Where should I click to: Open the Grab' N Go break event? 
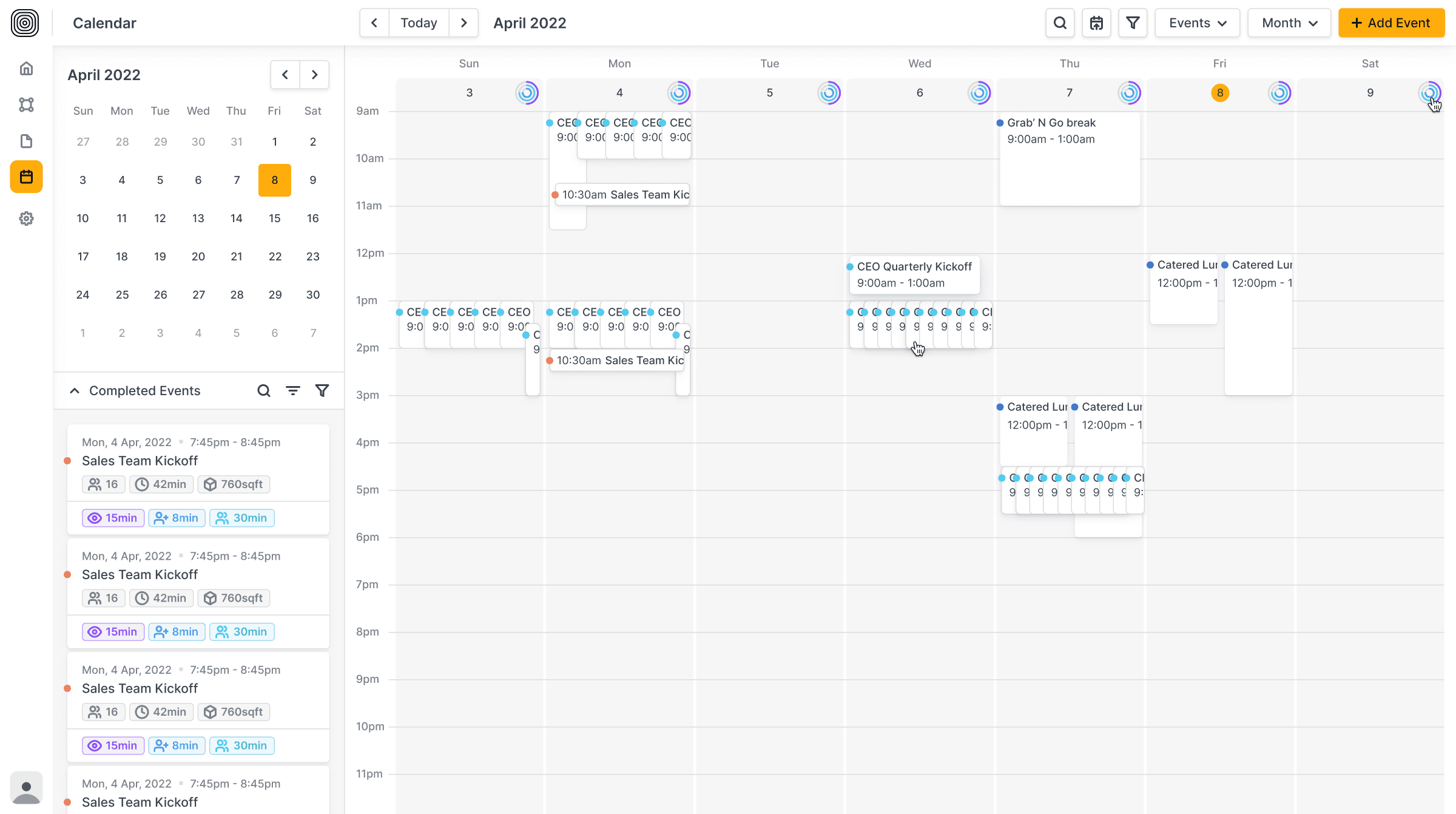click(x=1069, y=158)
